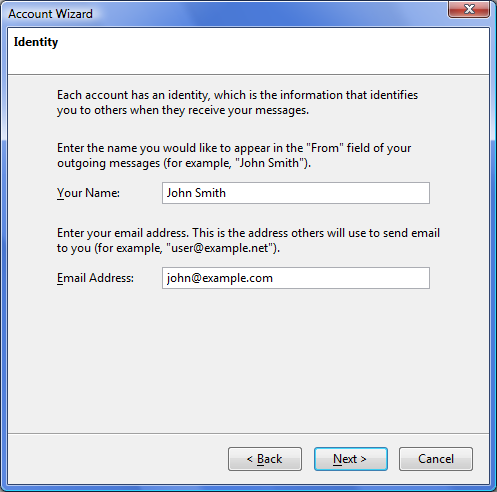The width and height of the screenshot is (497, 492).
Task: Click the "Each account has an identity" paragraph
Action: coord(237,102)
